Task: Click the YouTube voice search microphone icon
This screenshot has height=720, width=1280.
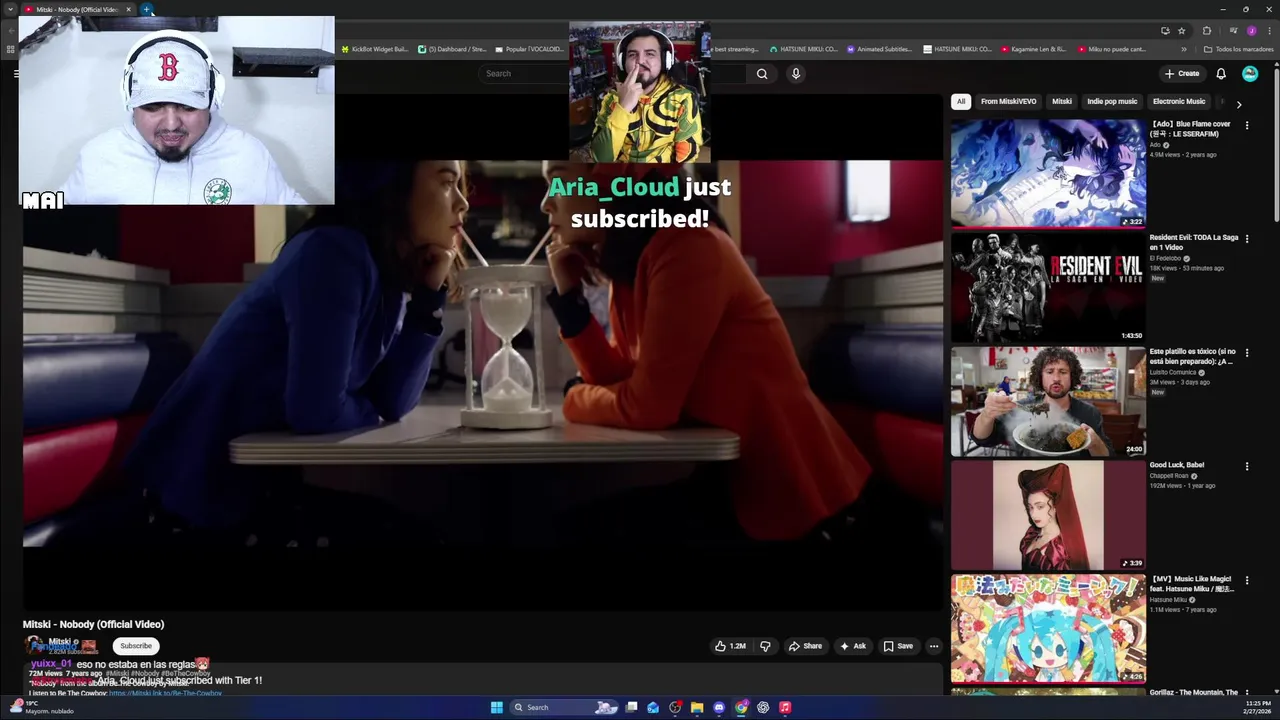Action: [x=796, y=73]
